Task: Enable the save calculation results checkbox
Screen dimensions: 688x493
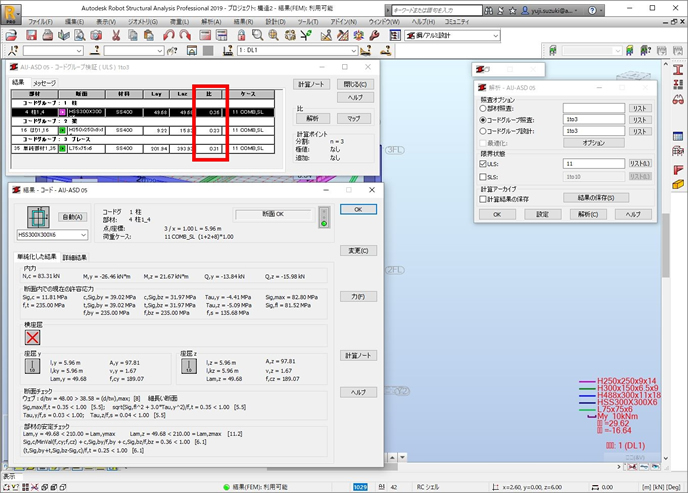Action: pos(483,199)
